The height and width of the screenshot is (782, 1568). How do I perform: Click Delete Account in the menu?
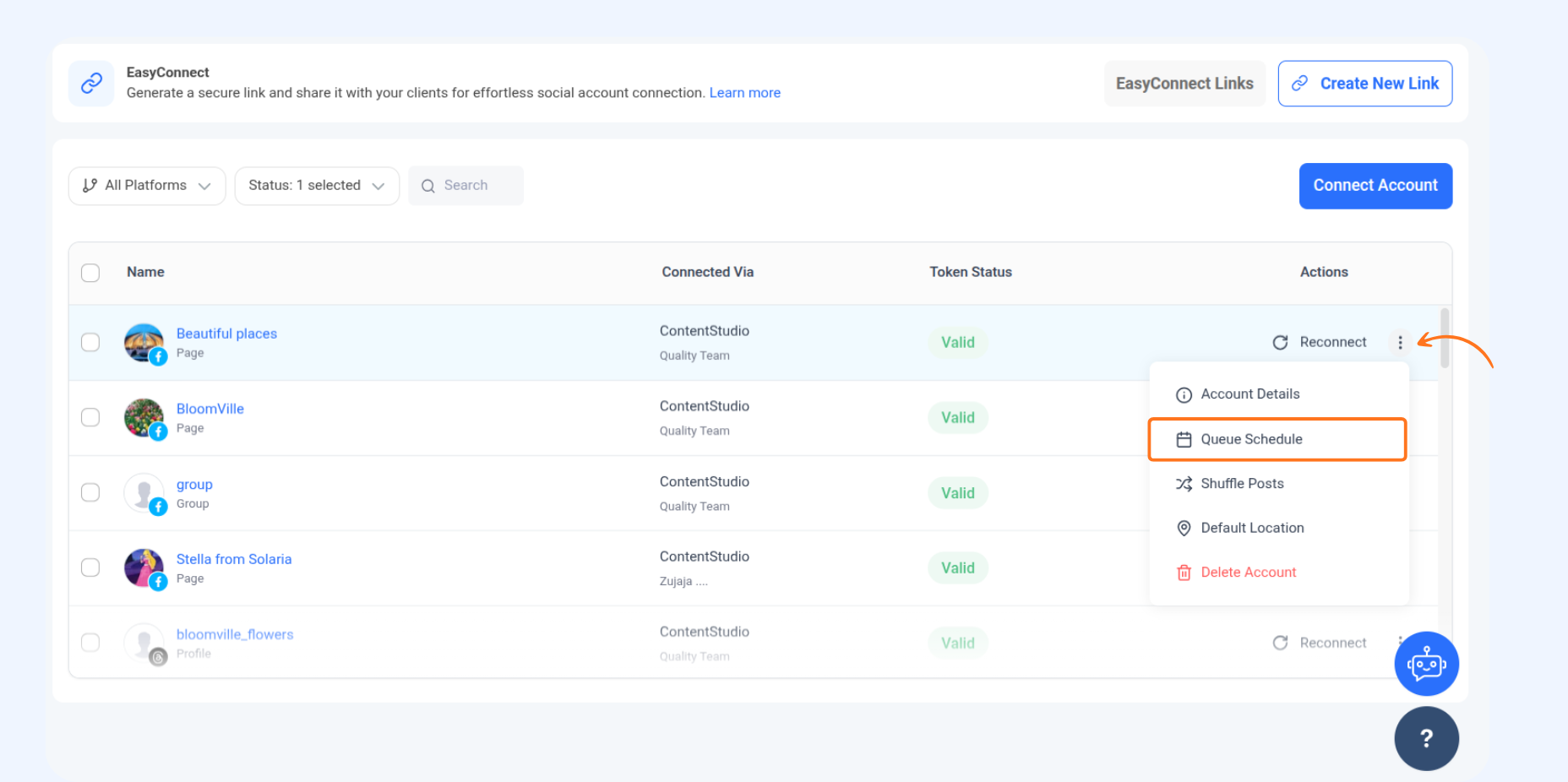point(1248,573)
